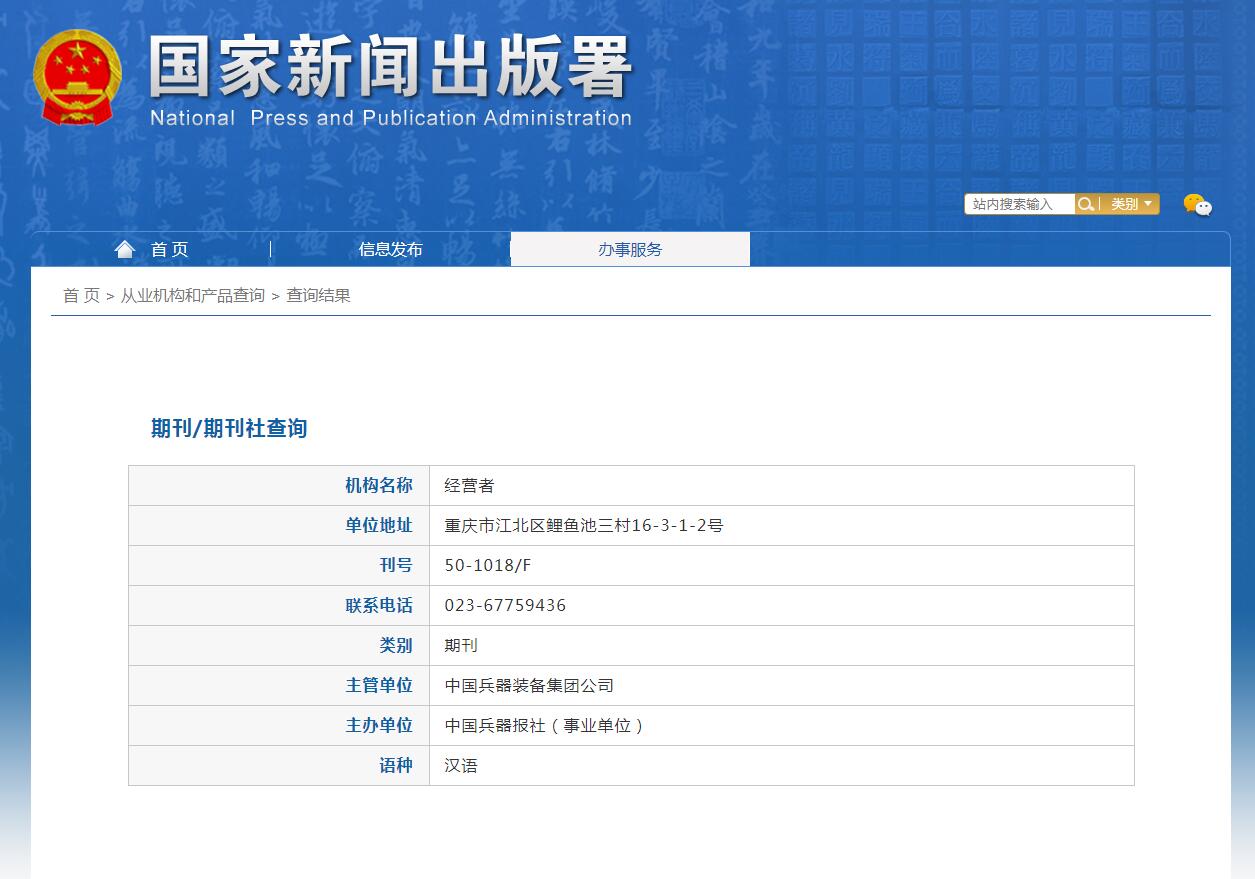1255x879 pixels.
Task: Click the 主管单位 value 中国兵器装备集团公司
Action: coord(531,685)
